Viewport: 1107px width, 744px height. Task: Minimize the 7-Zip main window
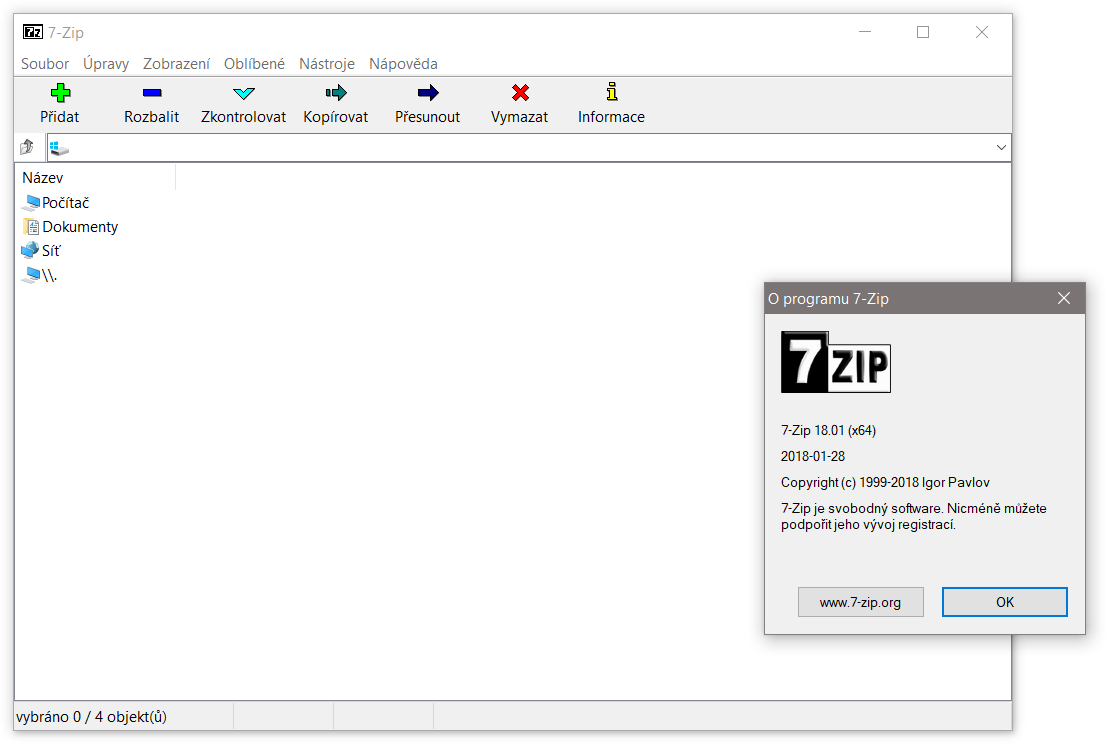[x=865, y=32]
